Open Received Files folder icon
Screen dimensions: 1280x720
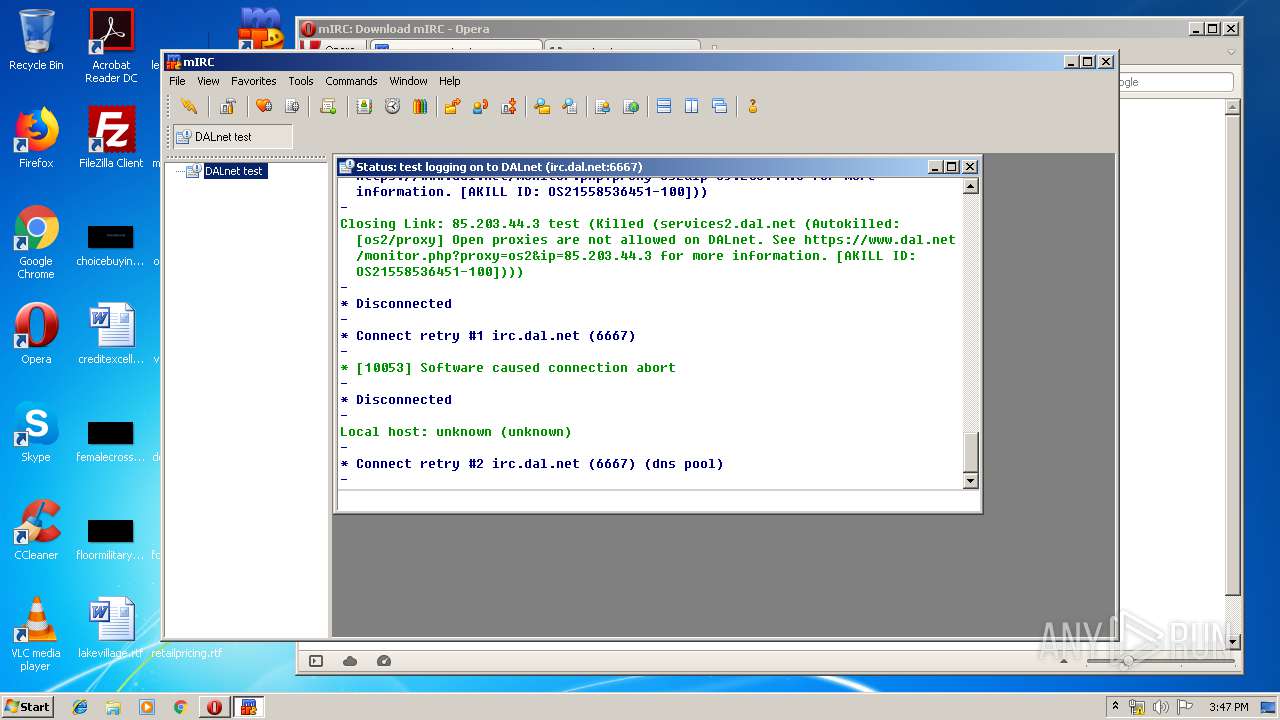pos(542,106)
